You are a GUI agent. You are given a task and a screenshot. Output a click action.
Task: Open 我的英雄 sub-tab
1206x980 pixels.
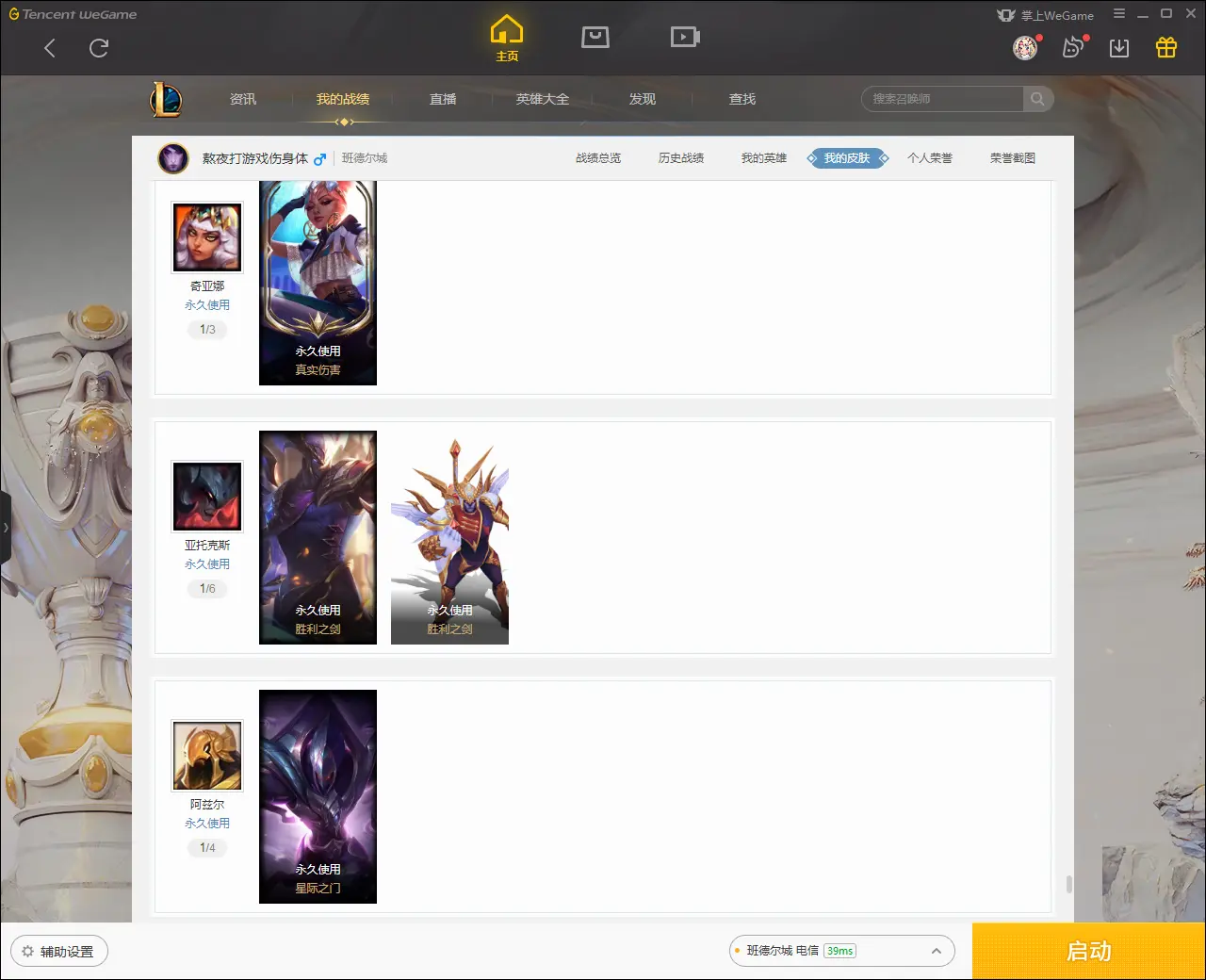click(764, 158)
